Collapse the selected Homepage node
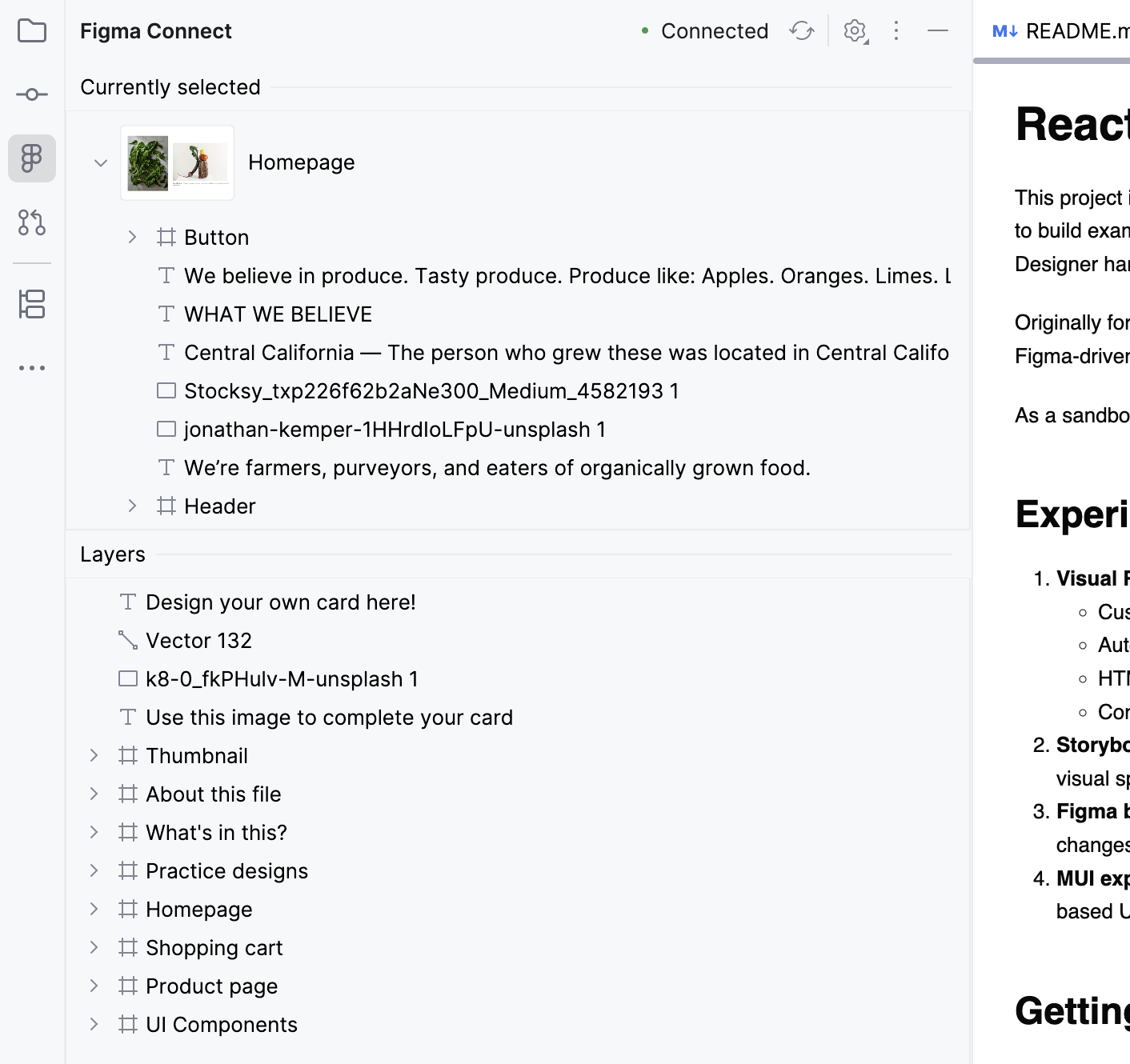The height and width of the screenshot is (1064, 1130). click(x=101, y=163)
